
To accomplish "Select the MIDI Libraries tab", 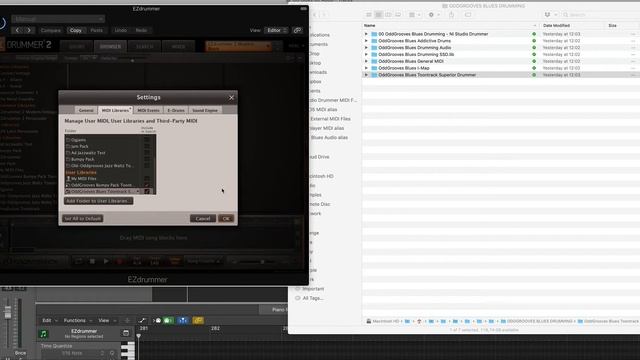I will [115, 110].
